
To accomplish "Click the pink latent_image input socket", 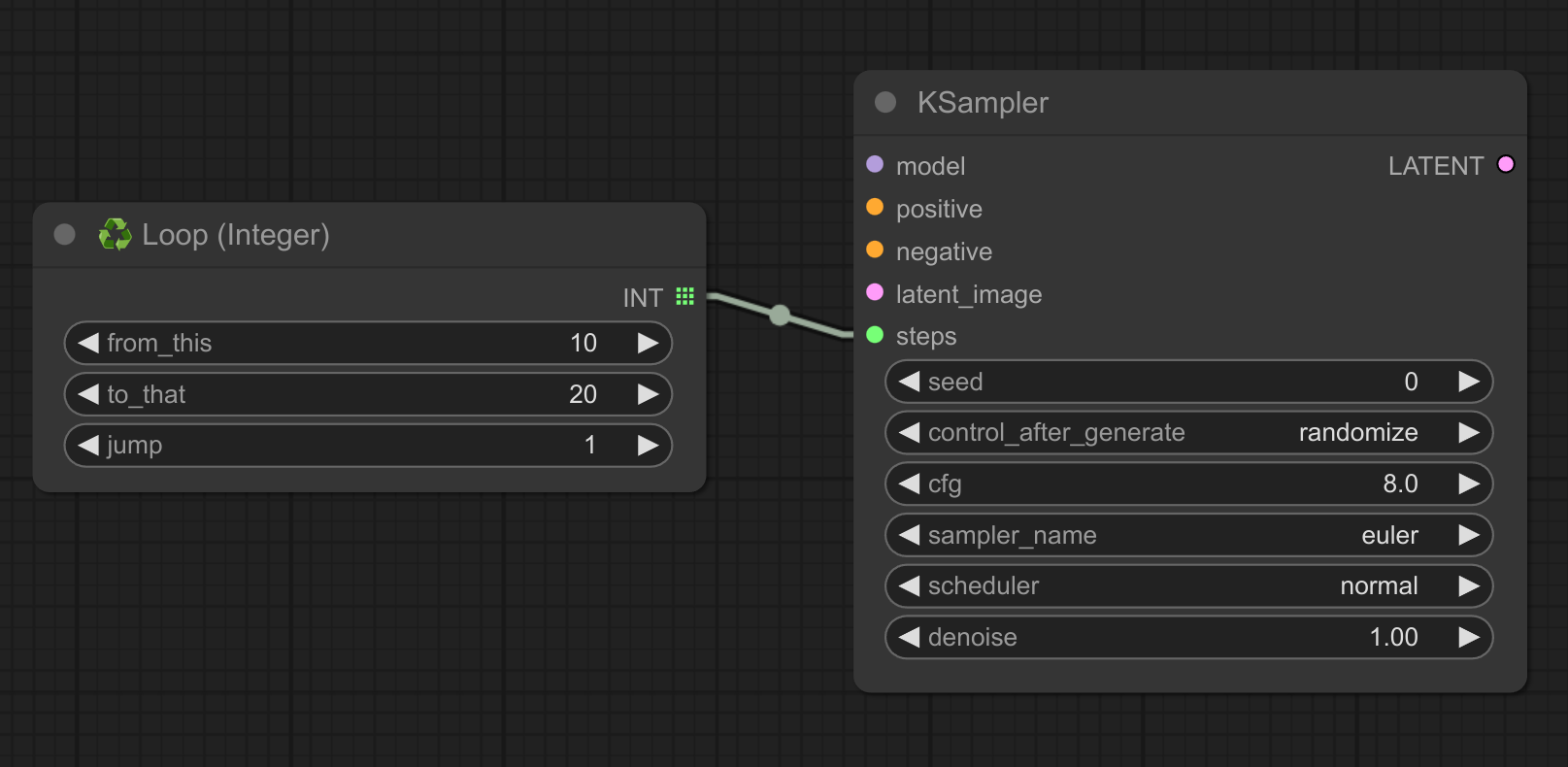I will click(875, 293).
